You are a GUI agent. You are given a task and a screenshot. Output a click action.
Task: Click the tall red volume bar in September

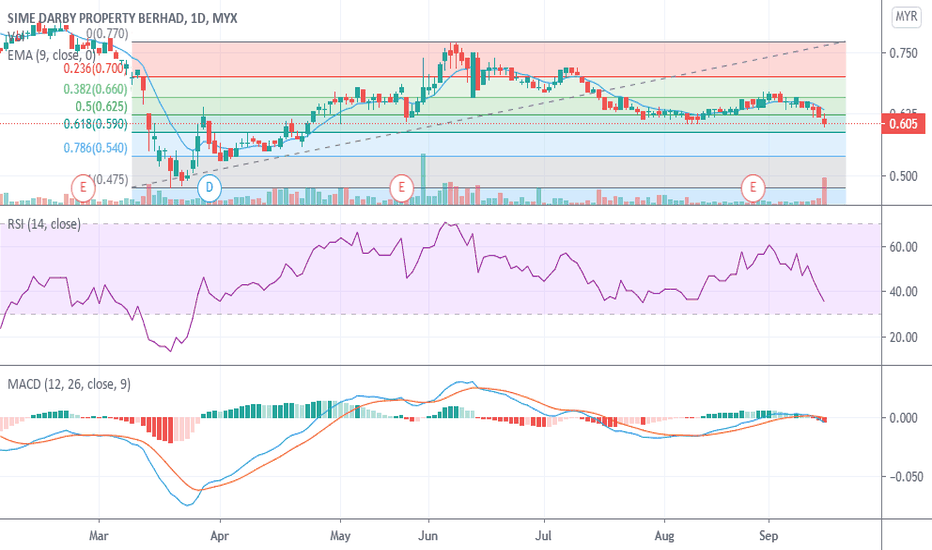click(824, 191)
